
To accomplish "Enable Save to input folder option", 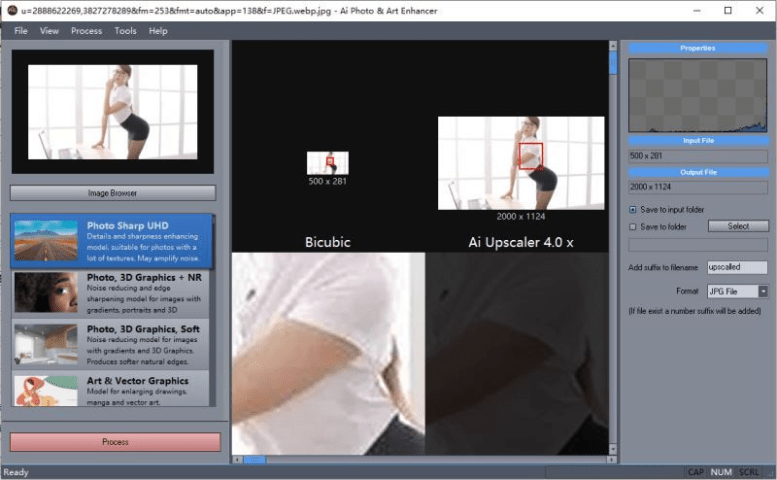I will click(x=633, y=210).
